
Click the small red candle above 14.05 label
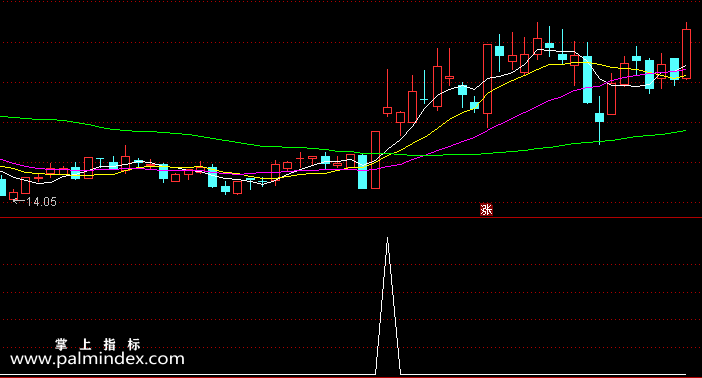pyautogui.click(x=13, y=195)
